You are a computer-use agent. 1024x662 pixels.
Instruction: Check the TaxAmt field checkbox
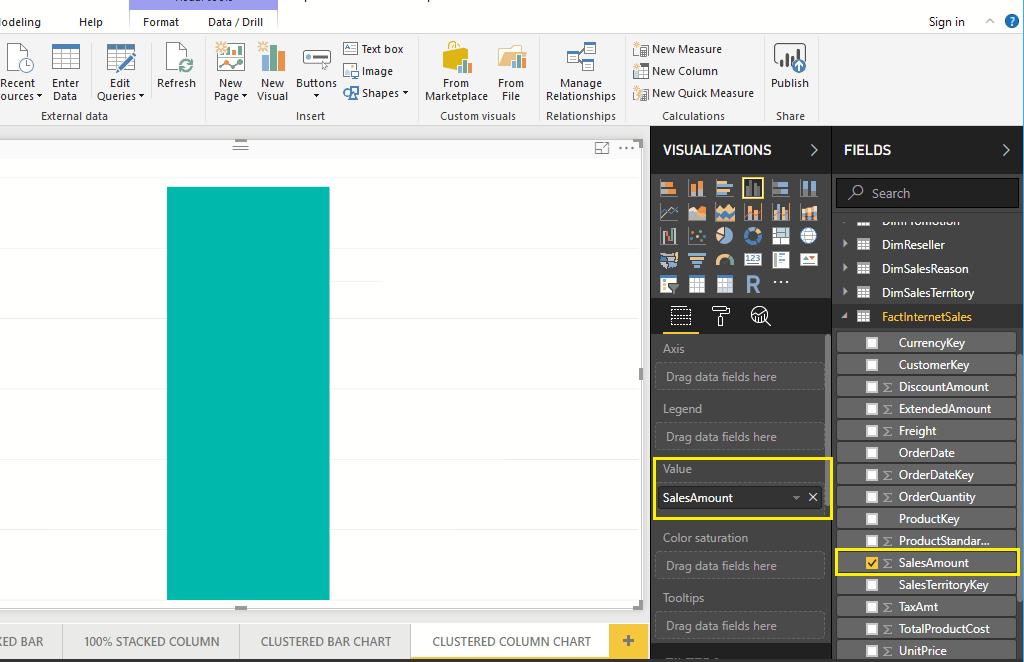click(x=872, y=607)
